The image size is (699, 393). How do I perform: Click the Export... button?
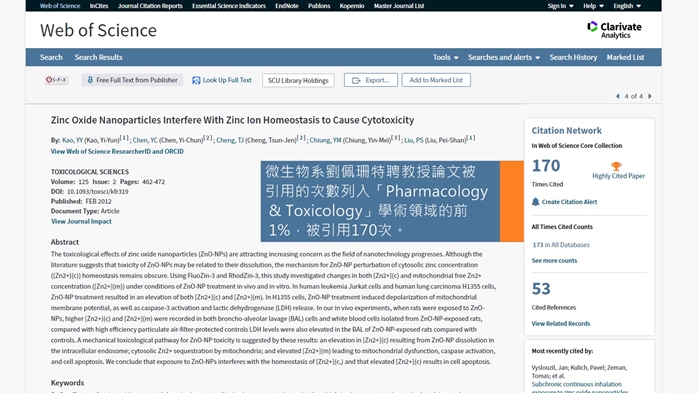371,80
